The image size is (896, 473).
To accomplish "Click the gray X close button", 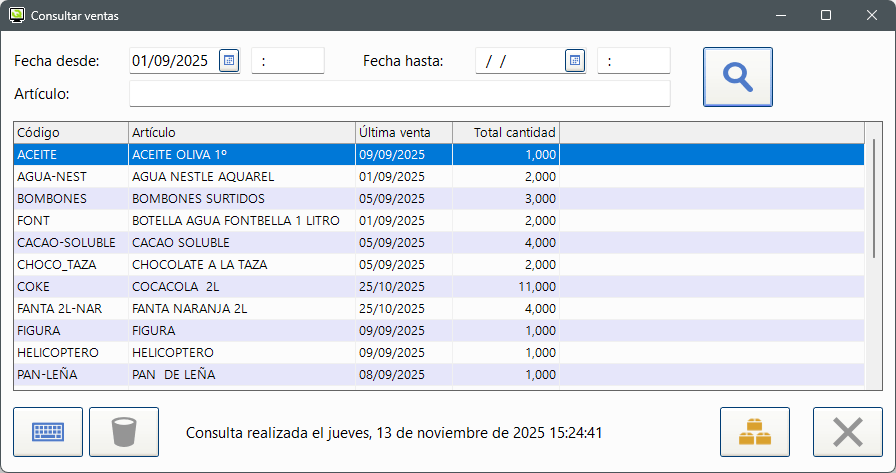I will 847,432.
